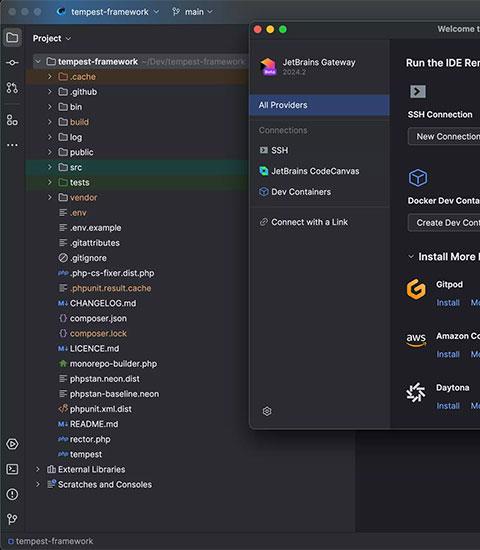Select All Providers in Gateway sidebar
Screen dimensions: 480x550
click(x=319, y=105)
